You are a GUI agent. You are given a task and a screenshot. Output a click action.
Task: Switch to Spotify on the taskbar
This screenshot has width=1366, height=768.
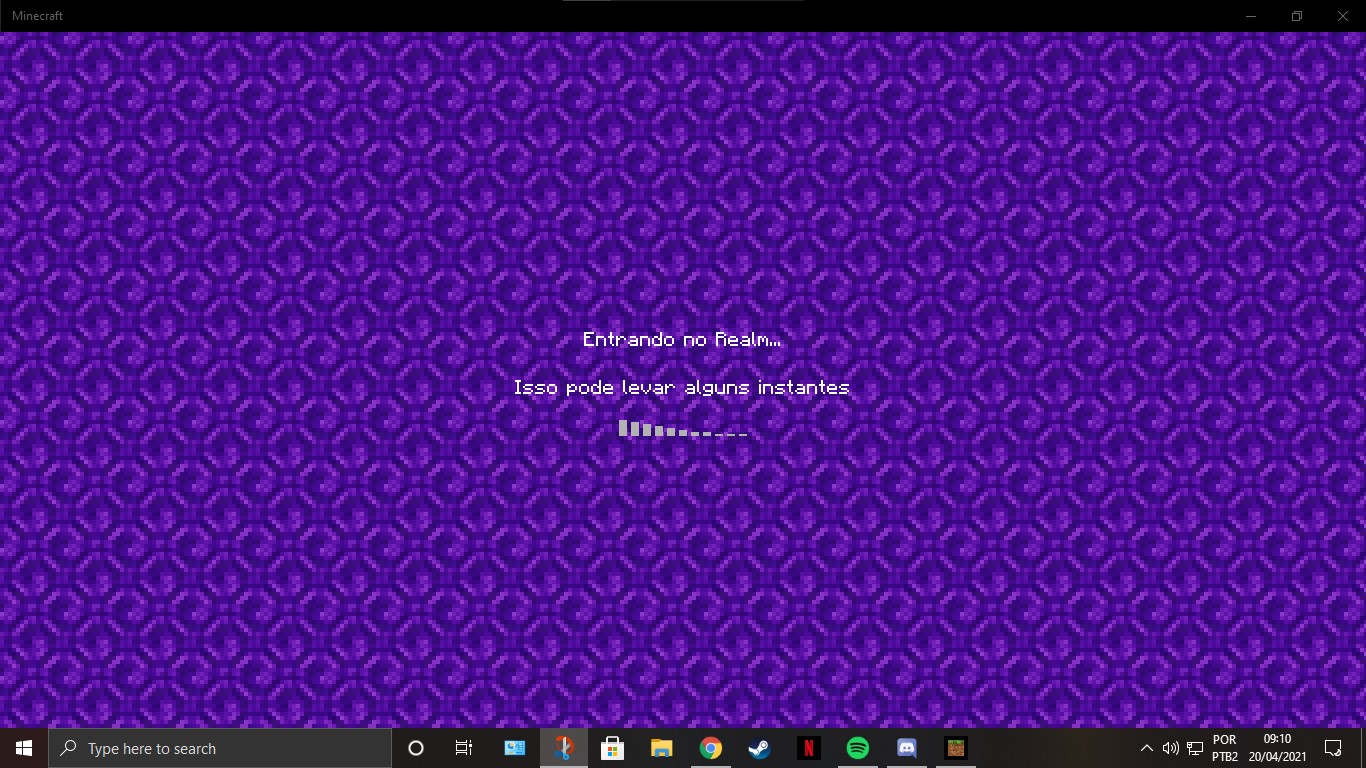(x=858, y=748)
